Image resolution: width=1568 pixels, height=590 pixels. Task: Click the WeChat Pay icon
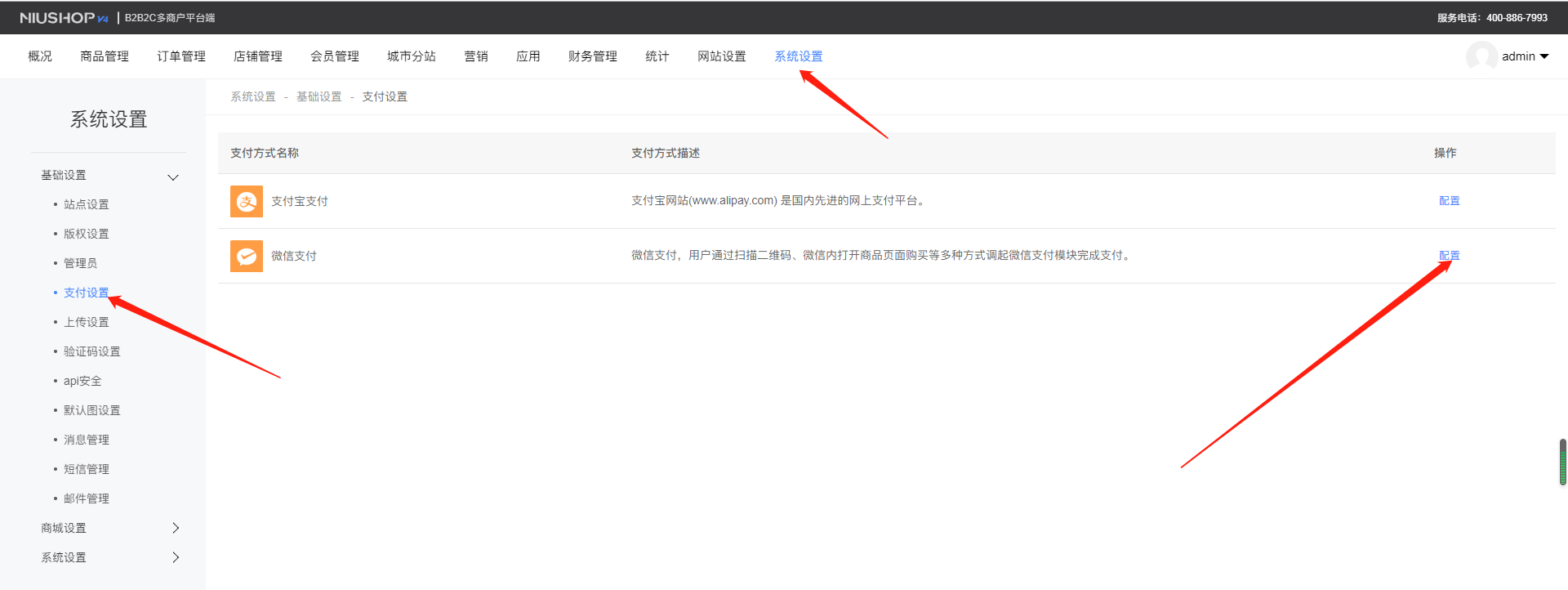tap(247, 256)
